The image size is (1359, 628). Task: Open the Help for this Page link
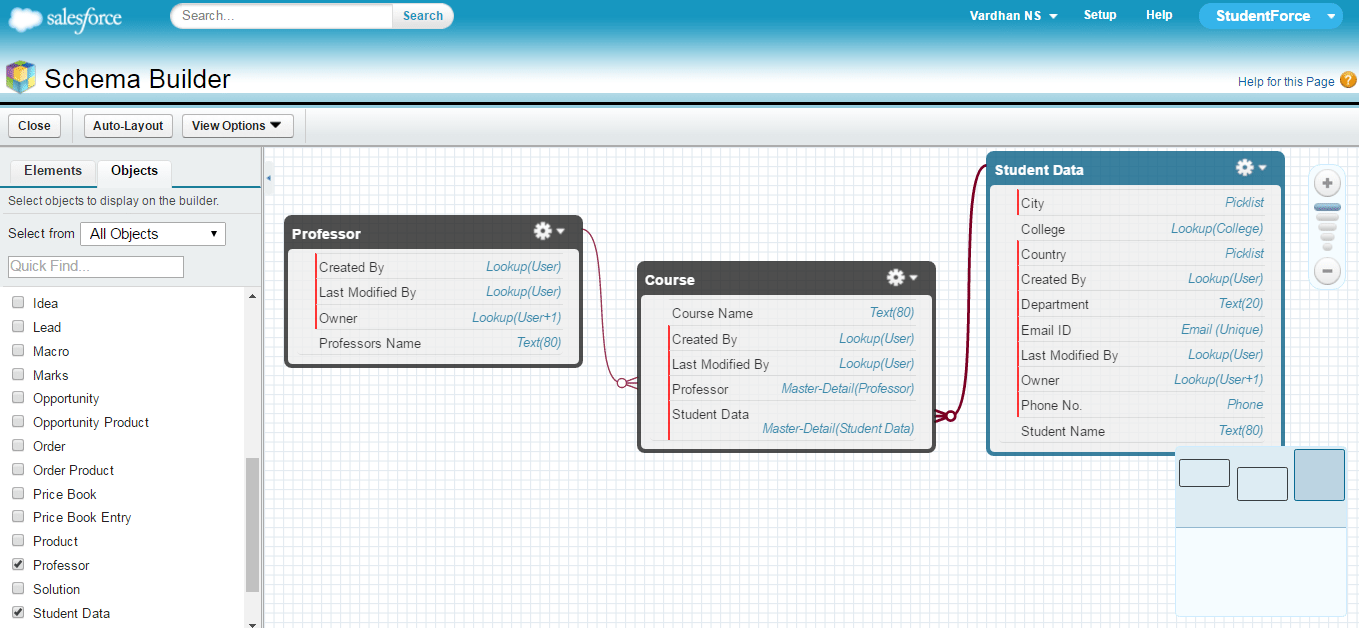click(x=1286, y=82)
